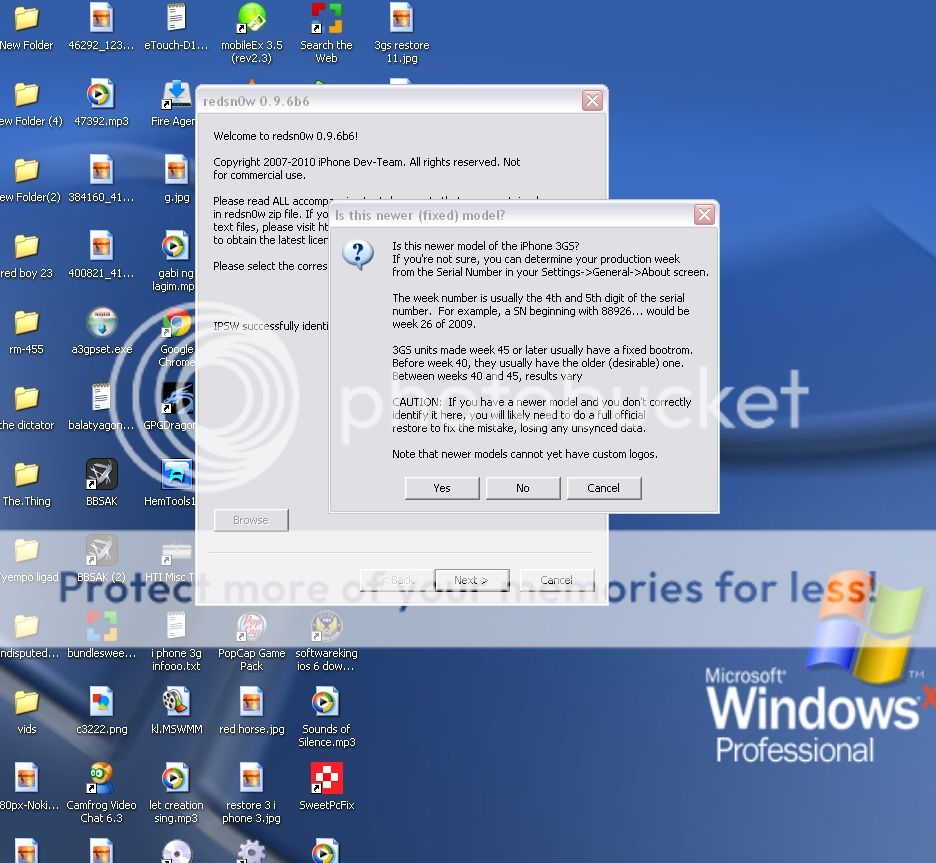
Task: Select the BBSAK shortcut icon
Action: [101, 474]
